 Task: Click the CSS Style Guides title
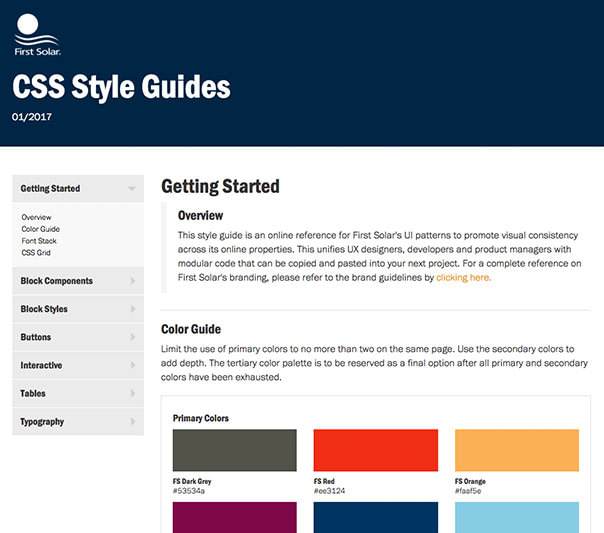point(121,87)
